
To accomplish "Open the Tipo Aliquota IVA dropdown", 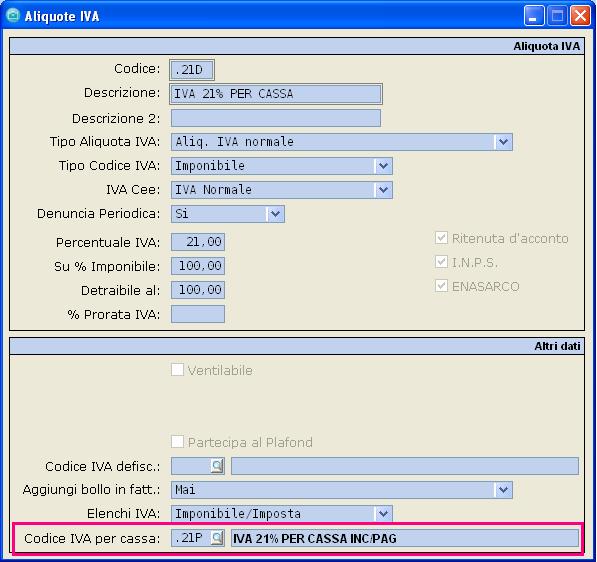I will [503, 142].
